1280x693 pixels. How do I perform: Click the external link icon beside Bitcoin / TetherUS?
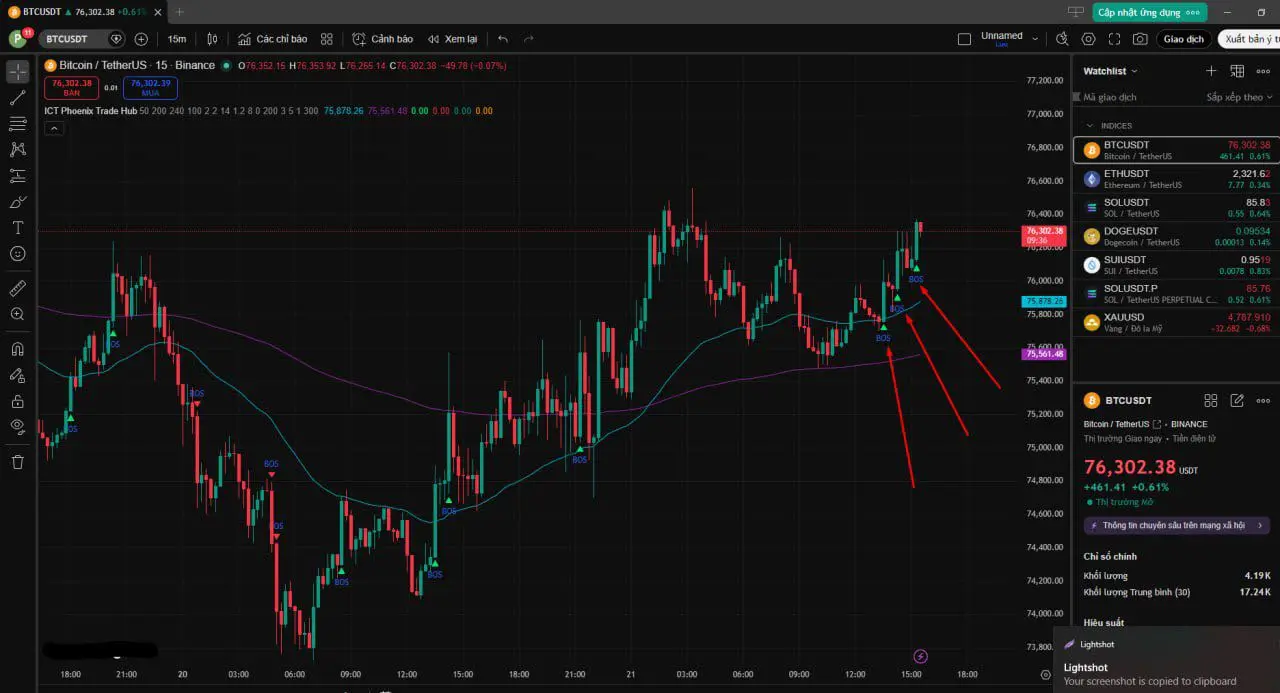tap(1156, 424)
